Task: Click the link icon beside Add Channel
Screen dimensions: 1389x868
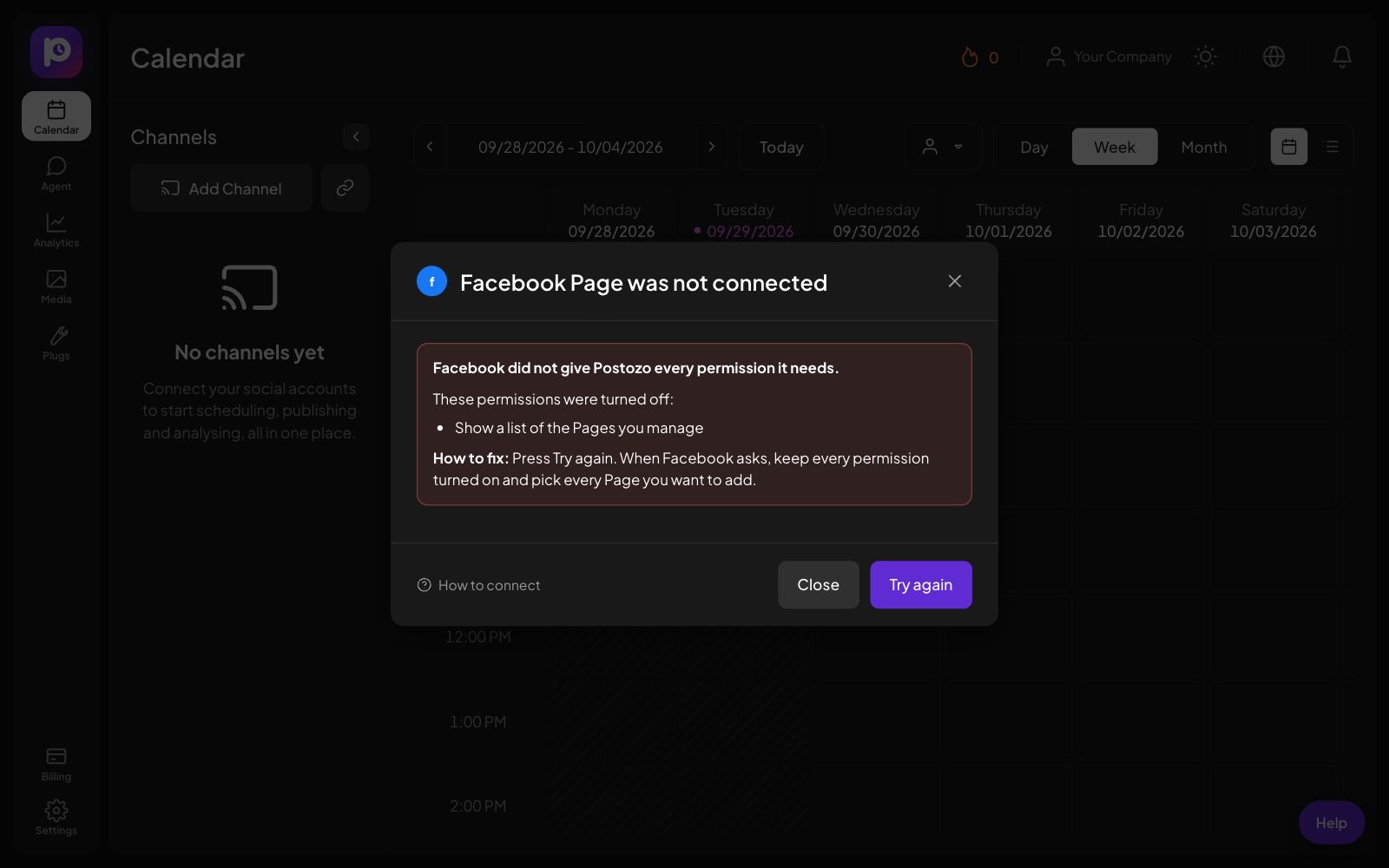Action: [x=345, y=187]
